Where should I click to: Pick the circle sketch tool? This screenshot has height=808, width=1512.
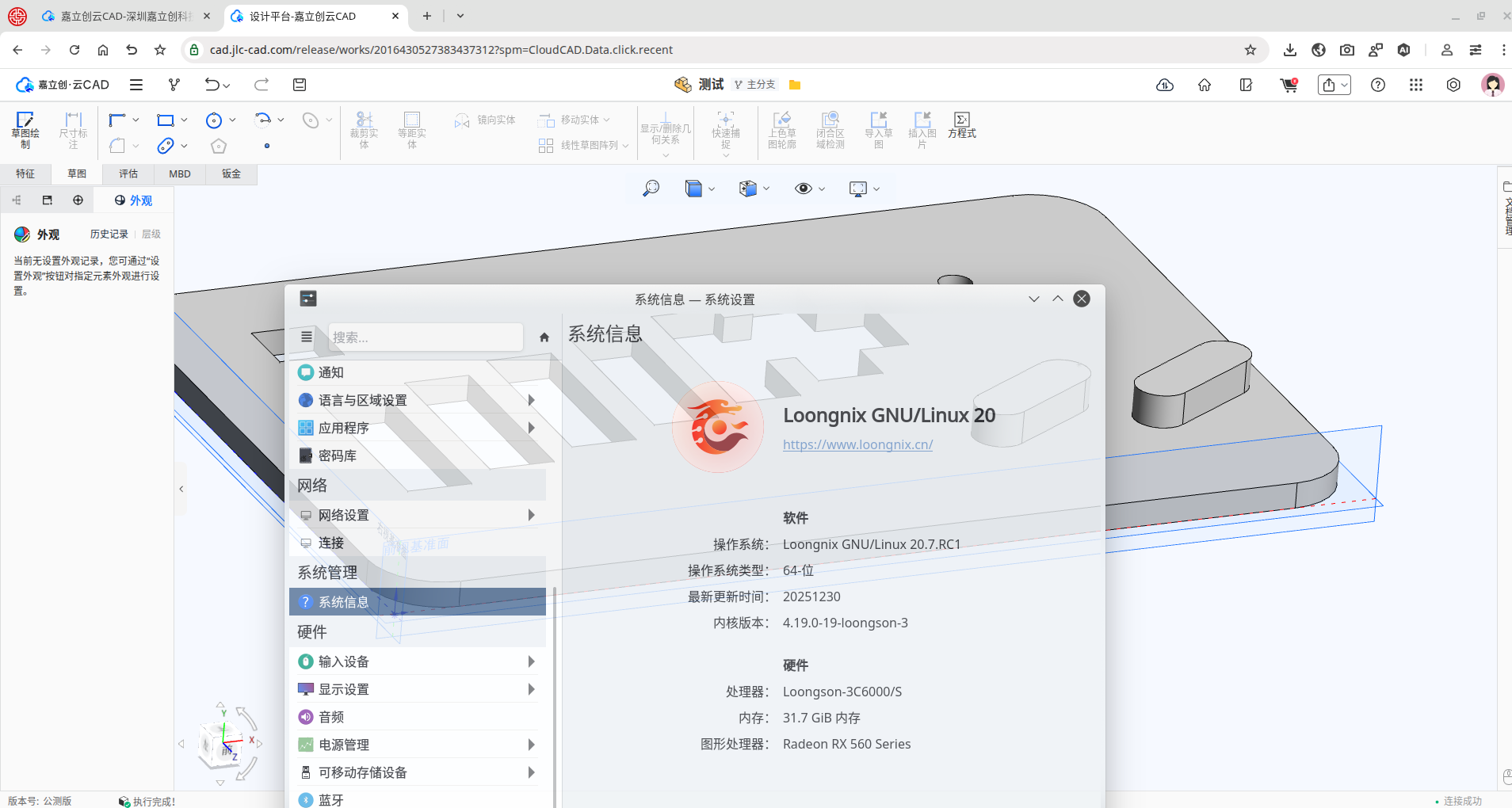pyautogui.click(x=214, y=120)
